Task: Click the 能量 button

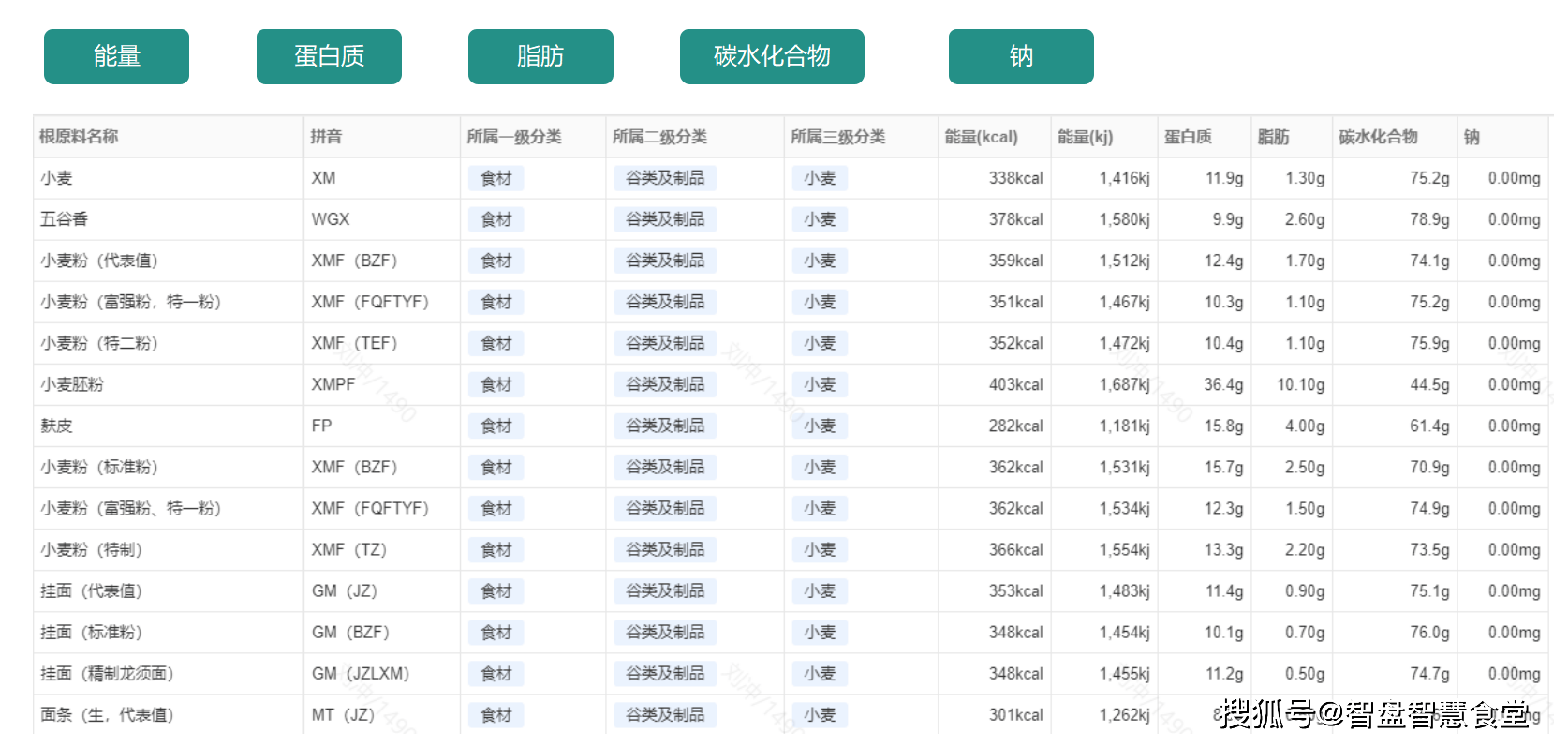Action: click(x=116, y=56)
